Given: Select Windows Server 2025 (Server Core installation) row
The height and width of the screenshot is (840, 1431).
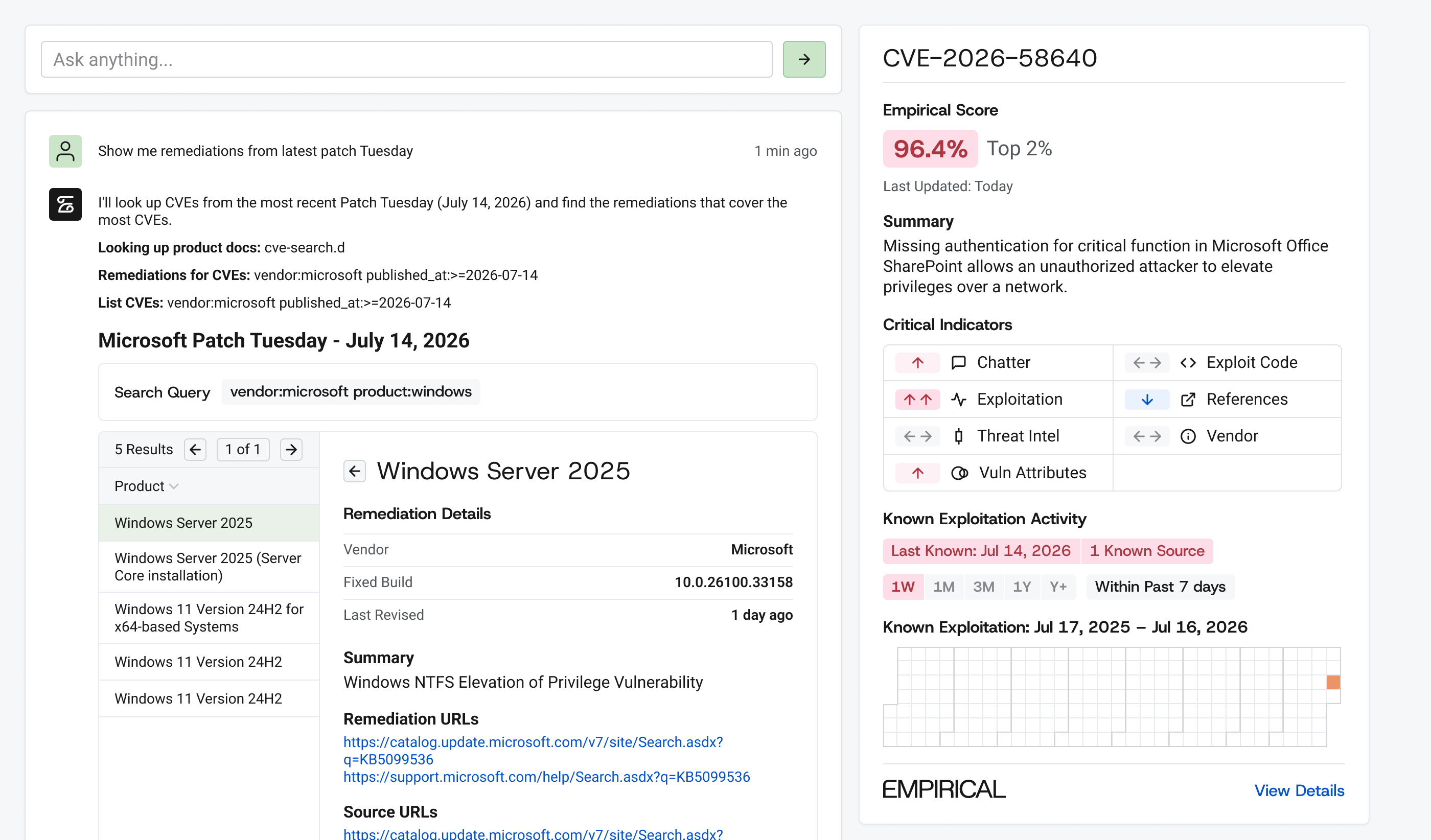Looking at the screenshot, I should (x=209, y=567).
